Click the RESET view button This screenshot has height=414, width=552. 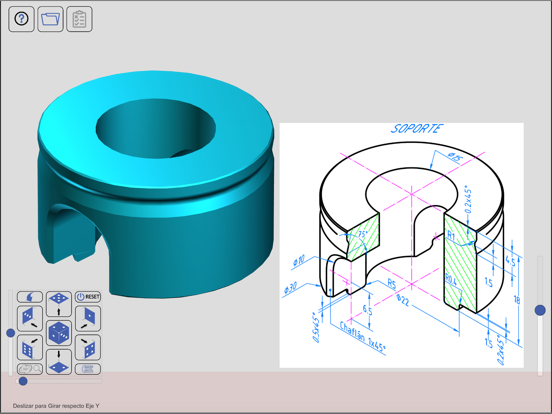(88, 297)
